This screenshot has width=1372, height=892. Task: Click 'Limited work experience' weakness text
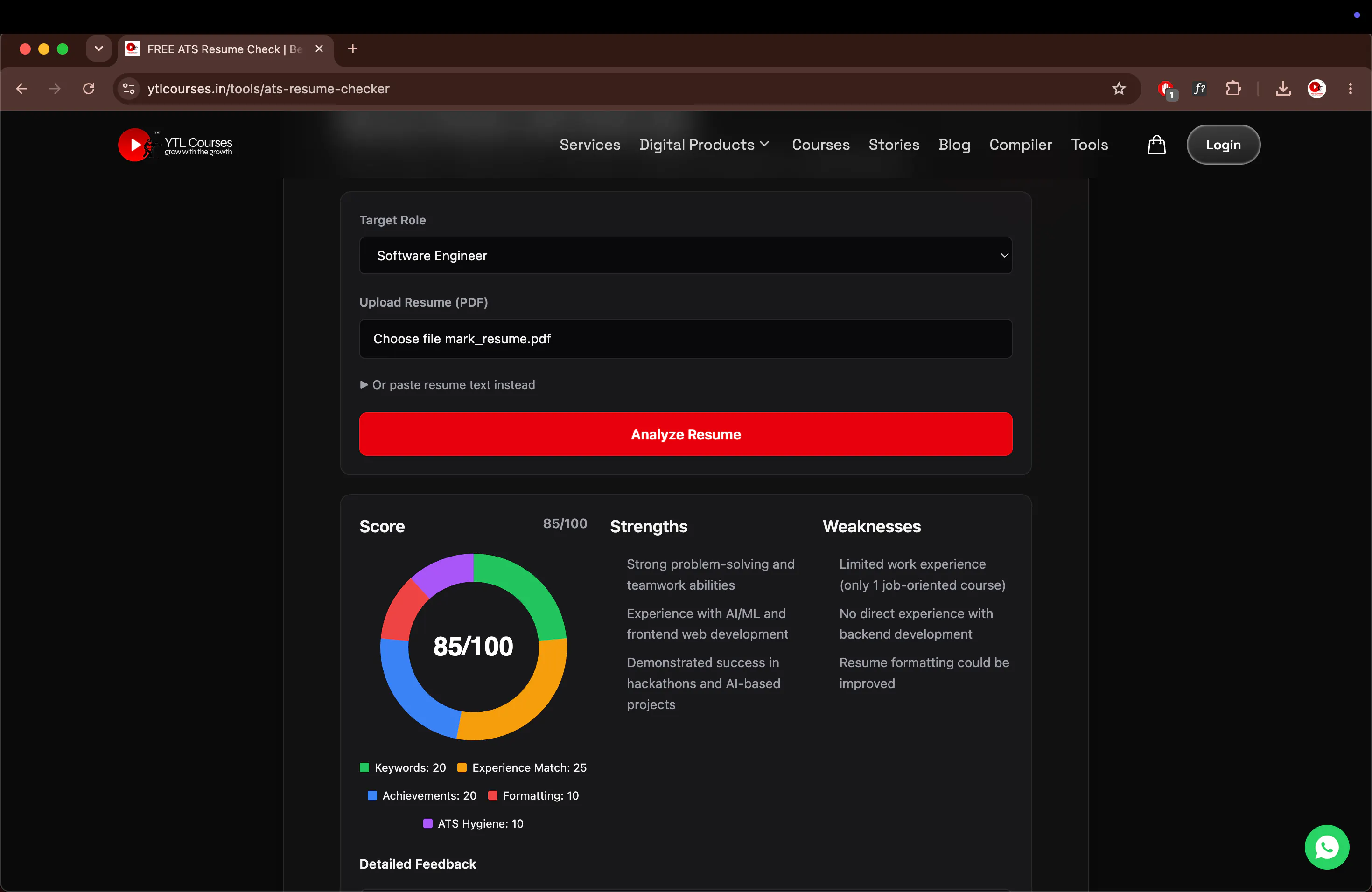(922, 574)
